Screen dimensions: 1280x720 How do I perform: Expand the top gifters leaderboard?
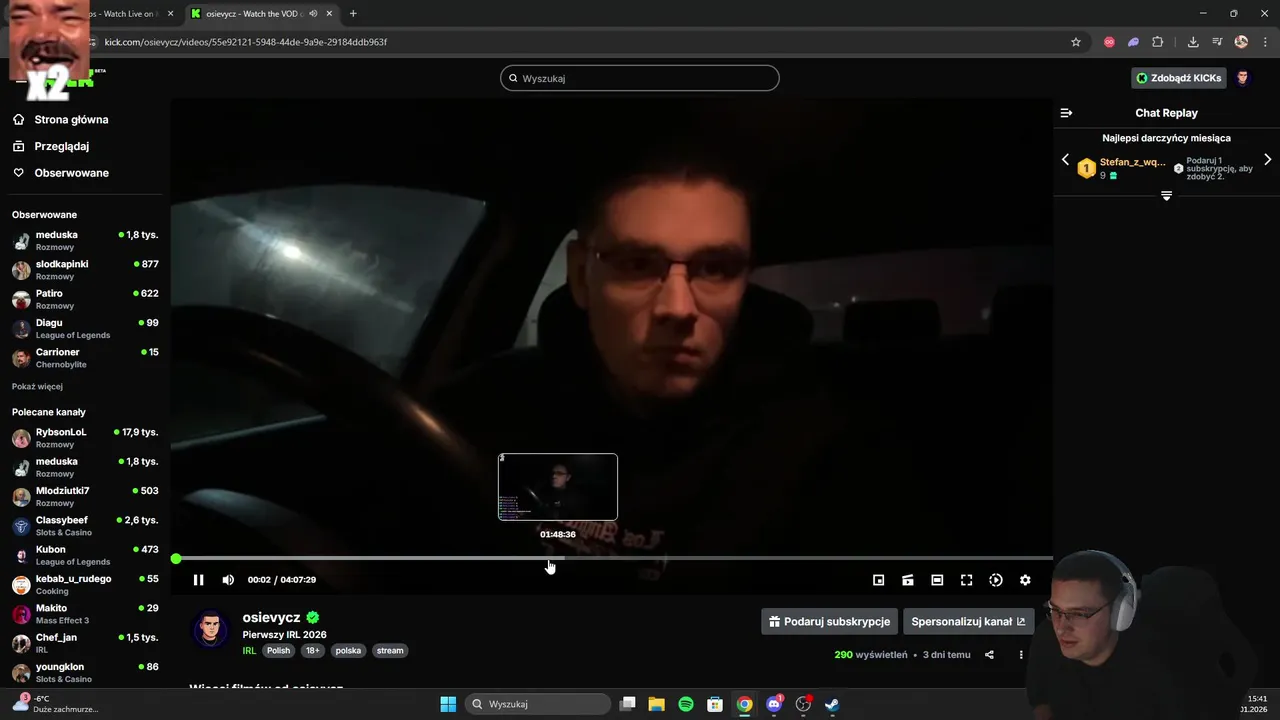[1166, 196]
